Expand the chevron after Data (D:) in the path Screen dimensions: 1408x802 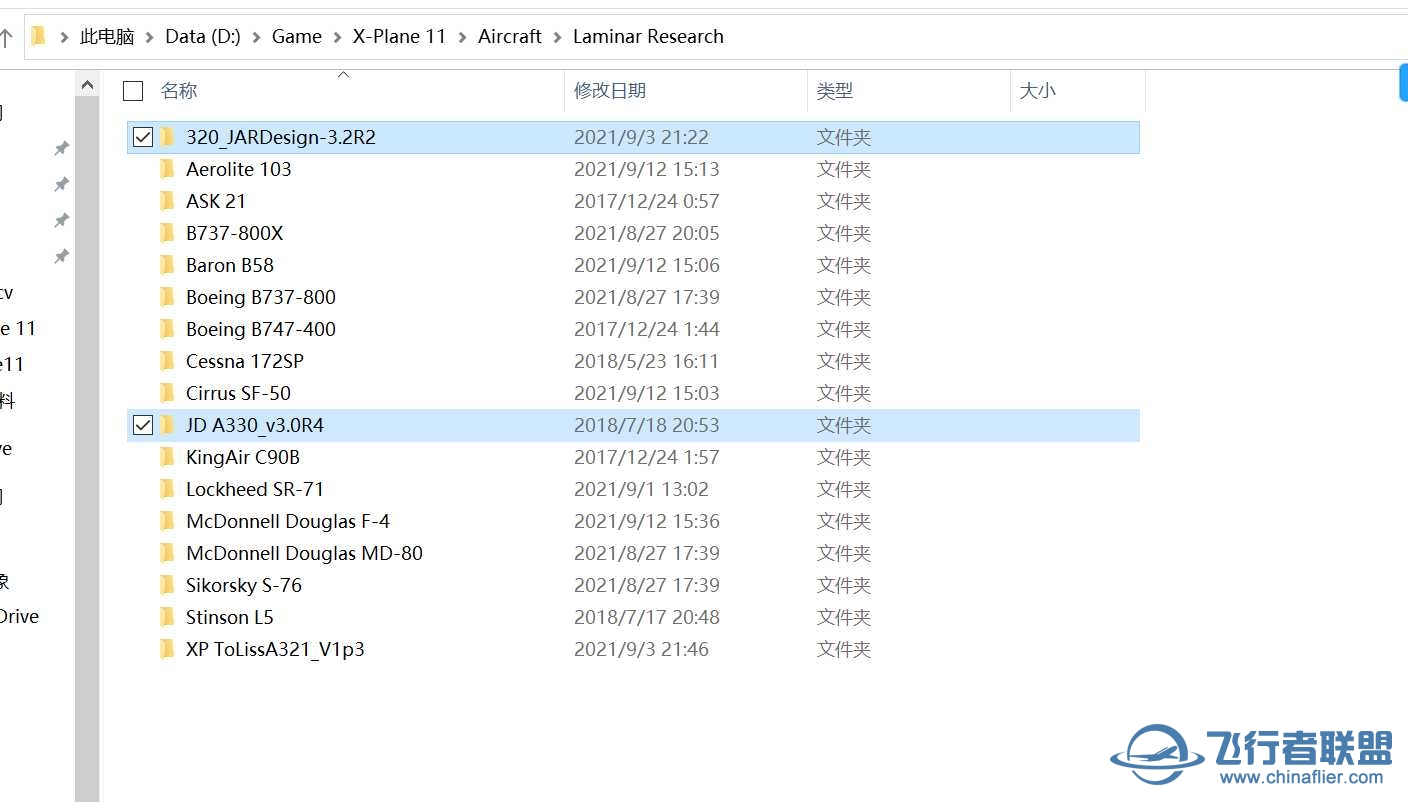tap(256, 37)
